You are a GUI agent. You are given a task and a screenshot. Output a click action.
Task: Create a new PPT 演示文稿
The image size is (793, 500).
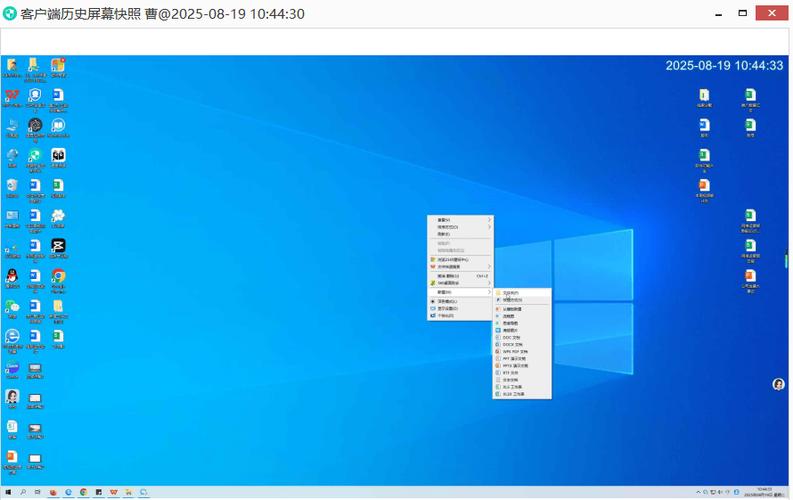click(x=522, y=358)
